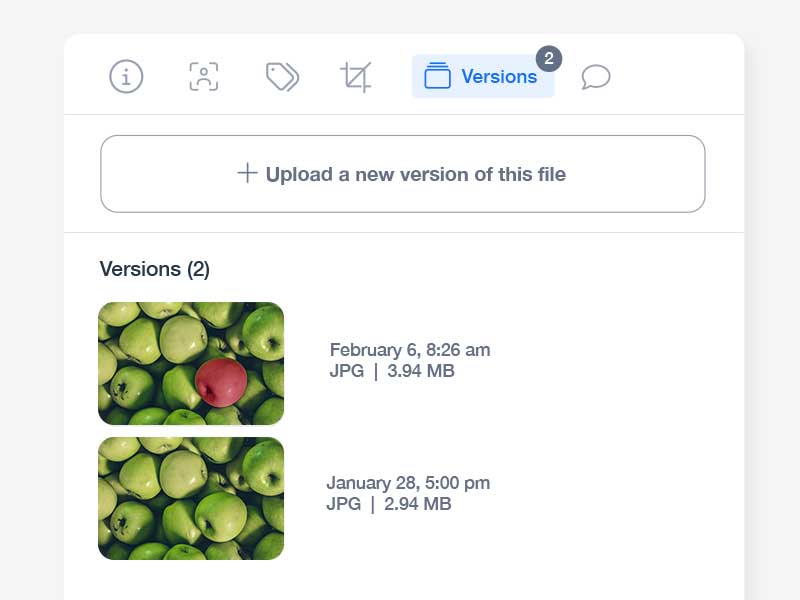Screen dimensions: 800x600
Task: Click the version count badge showing 2
Action: click(x=548, y=59)
